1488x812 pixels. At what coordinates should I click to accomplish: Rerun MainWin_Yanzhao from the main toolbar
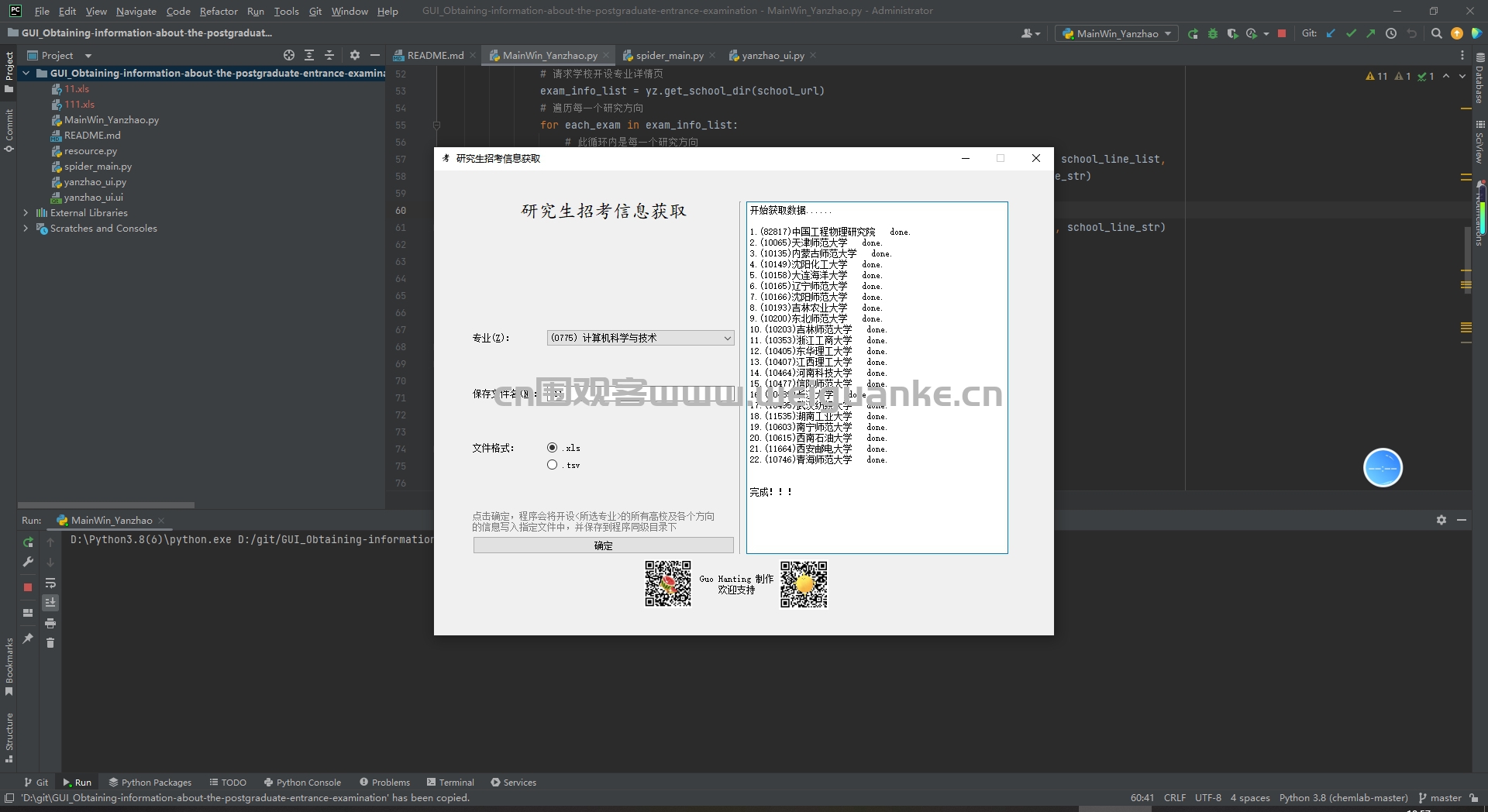point(1193,33)
